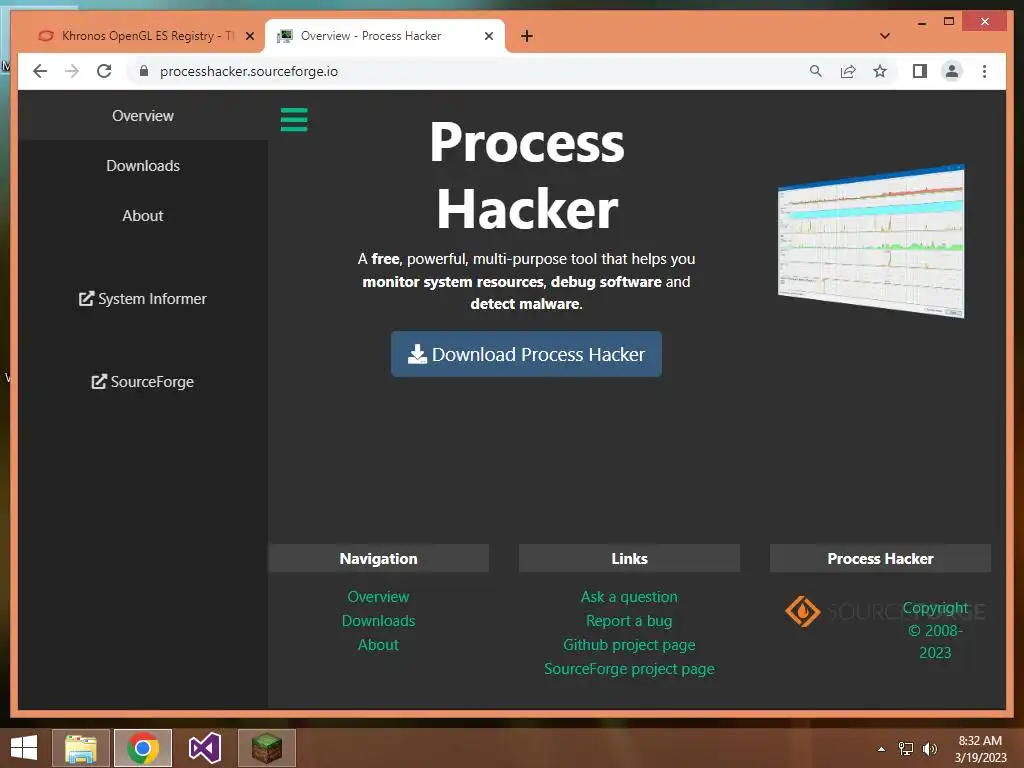Screen dimensions: 1024x768
Task: Open the Report a bug link
Action: click(x=629, y=621)
